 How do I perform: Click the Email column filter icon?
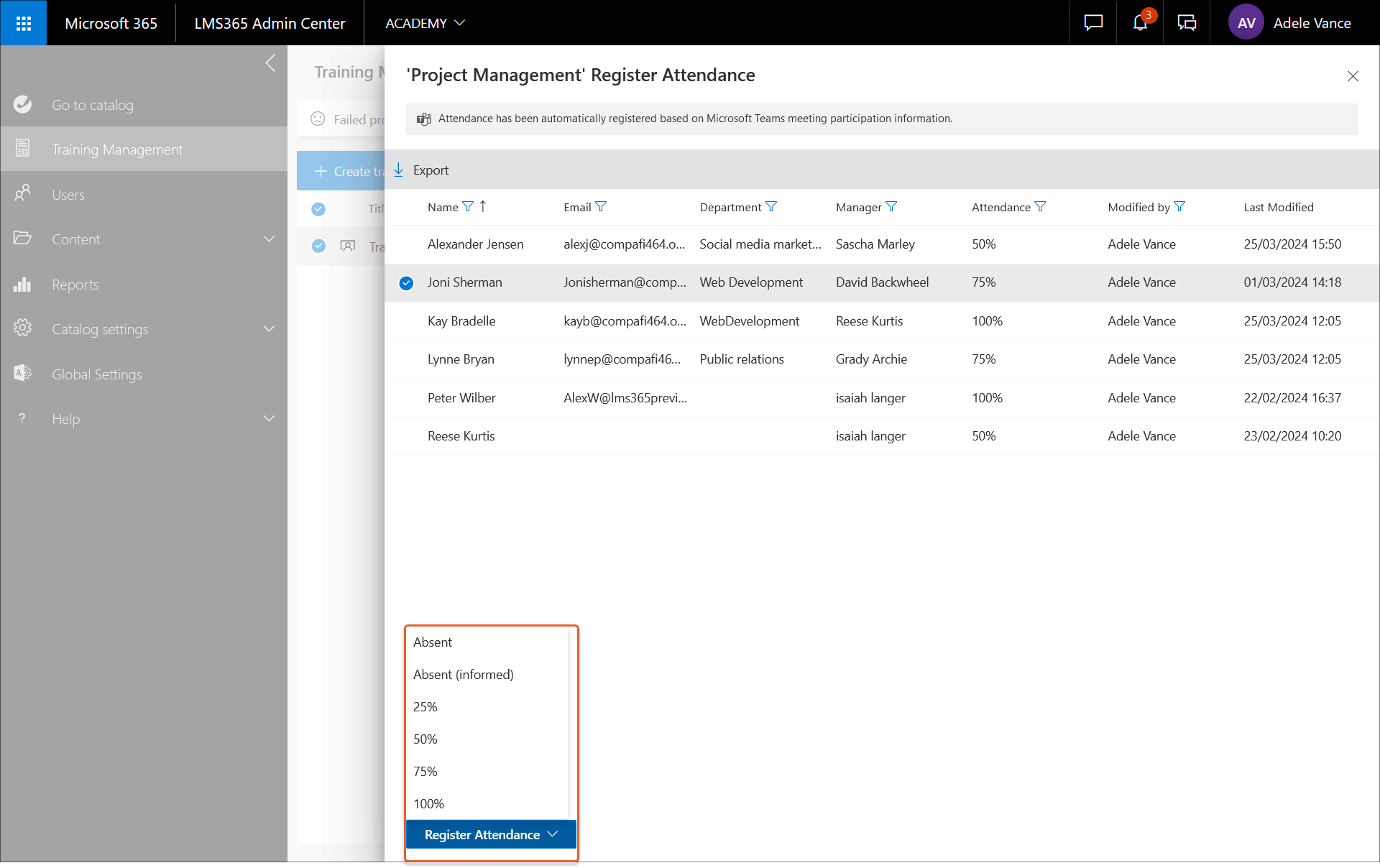point(601,207)
